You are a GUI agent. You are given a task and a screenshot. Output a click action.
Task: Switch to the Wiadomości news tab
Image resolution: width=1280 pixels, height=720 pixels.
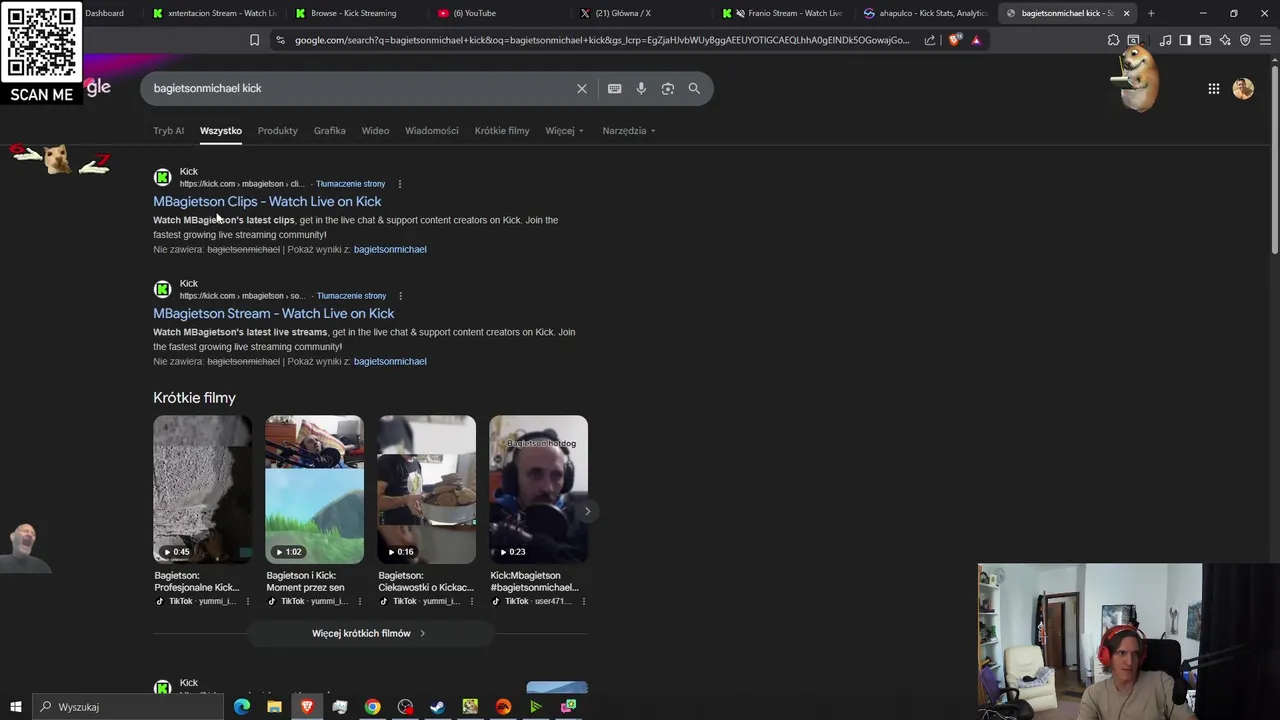click(x=431, y=131)
